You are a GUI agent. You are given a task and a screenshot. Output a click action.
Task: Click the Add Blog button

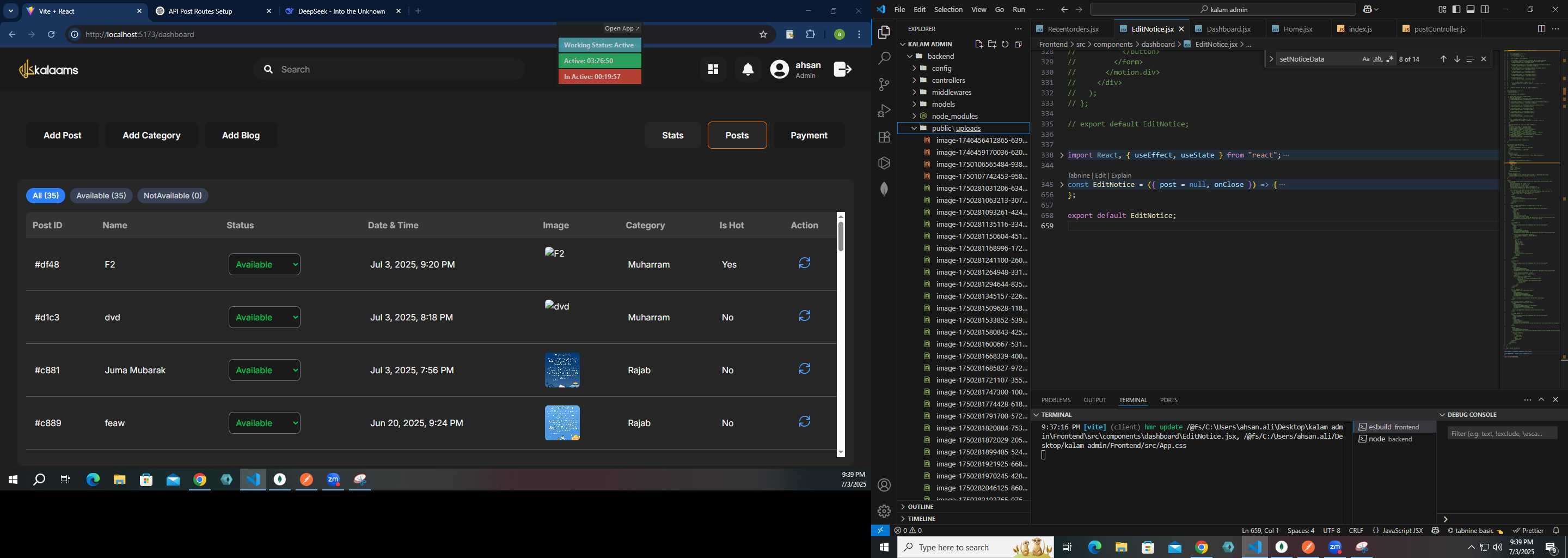coord(241,135)
